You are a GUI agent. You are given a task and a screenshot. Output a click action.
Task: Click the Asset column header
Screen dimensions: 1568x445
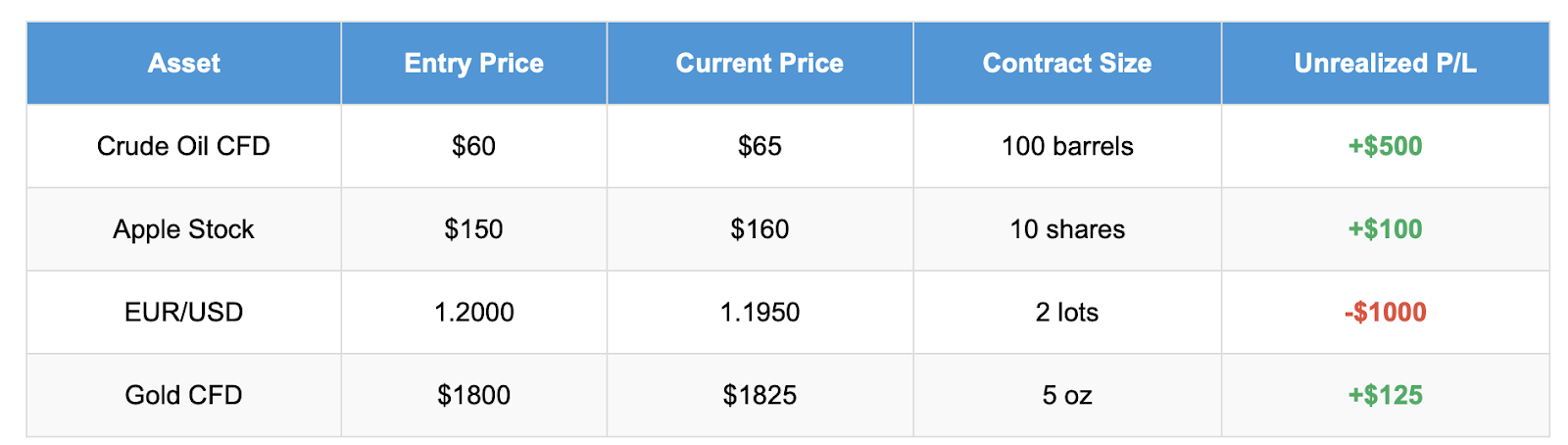[x=183, y=64]
